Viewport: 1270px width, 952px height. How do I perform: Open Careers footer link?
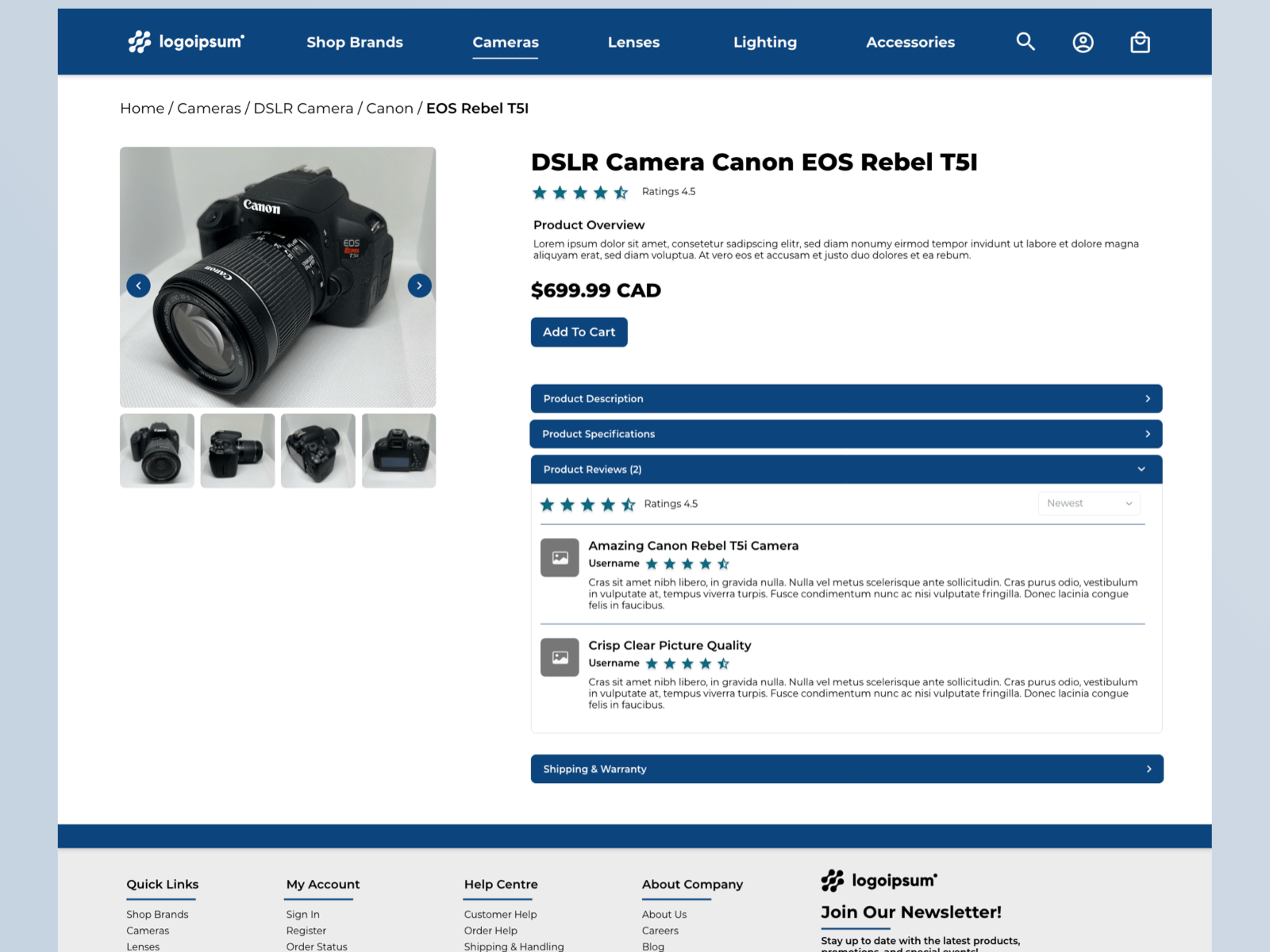[660, 931]
